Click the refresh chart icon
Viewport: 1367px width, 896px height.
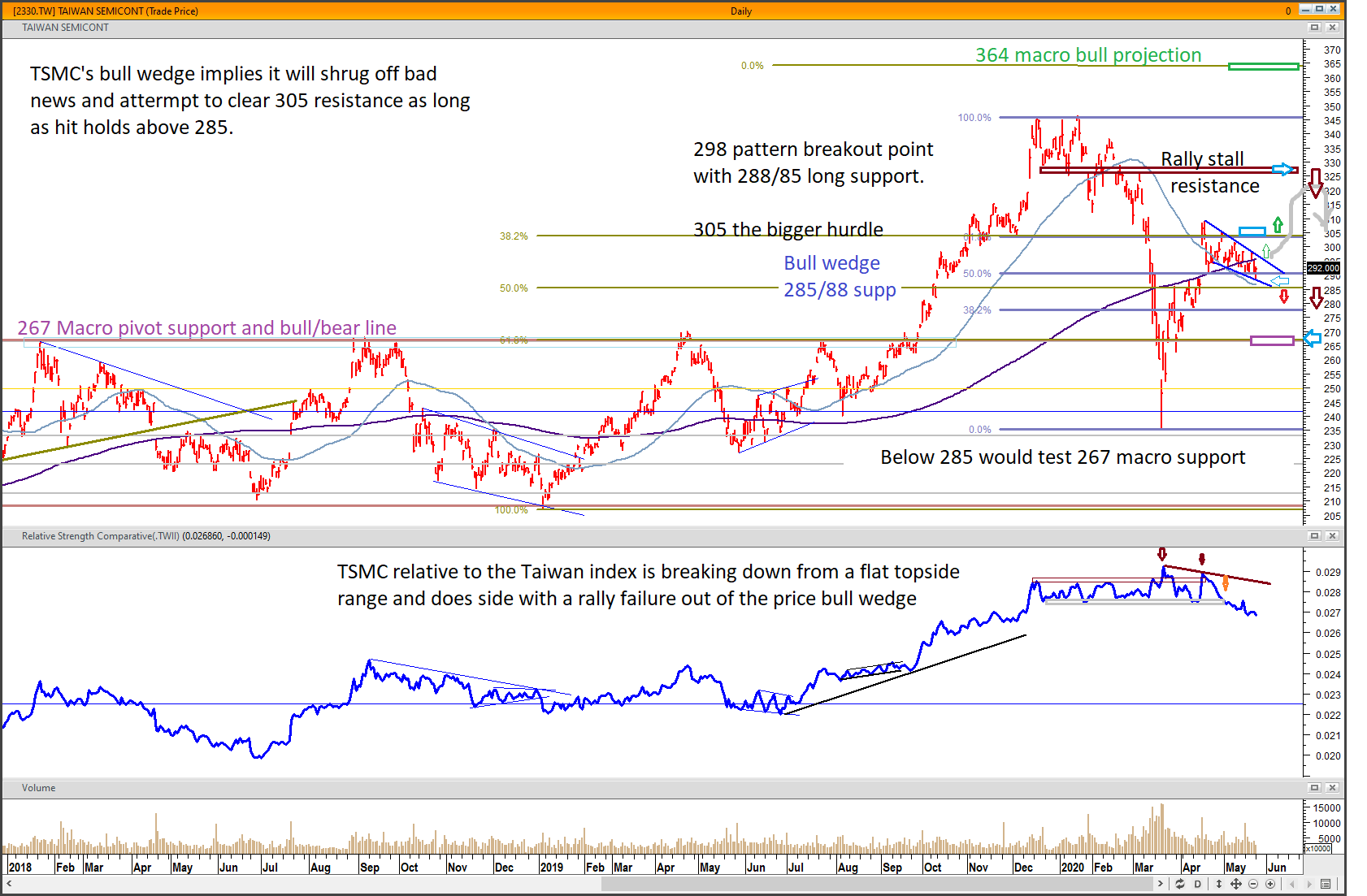[1180, 884]
